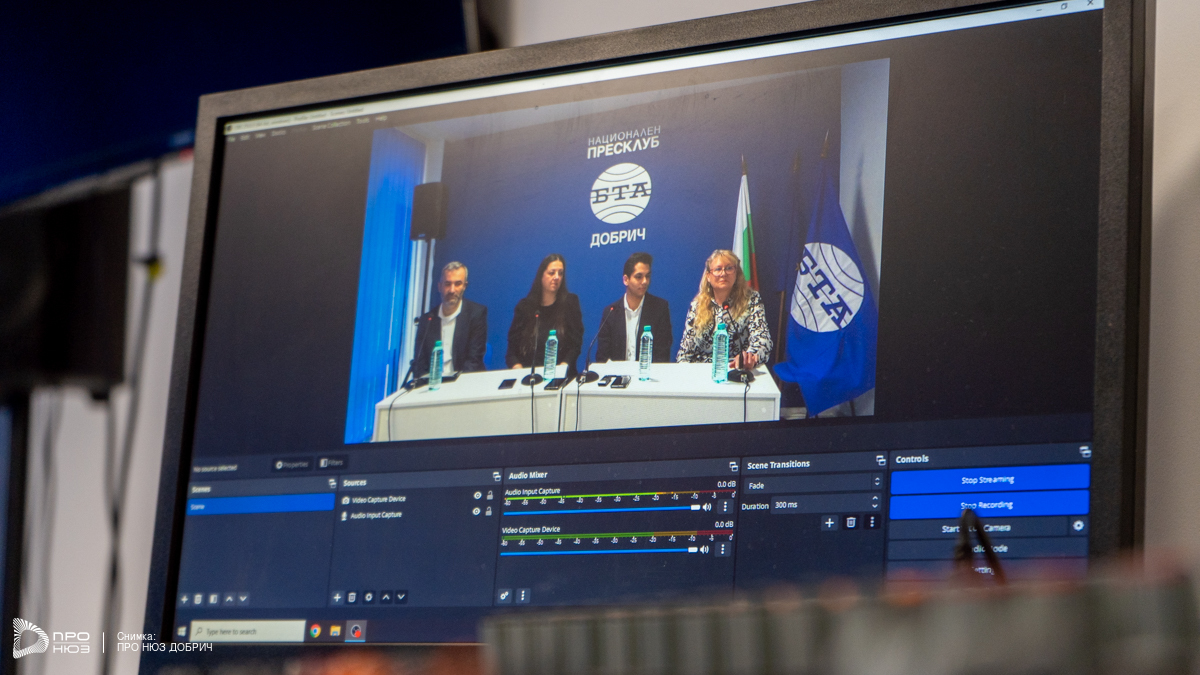Undock the Audio Mixer panel
The image size is (1200, 675).
(x=733, y=467)
